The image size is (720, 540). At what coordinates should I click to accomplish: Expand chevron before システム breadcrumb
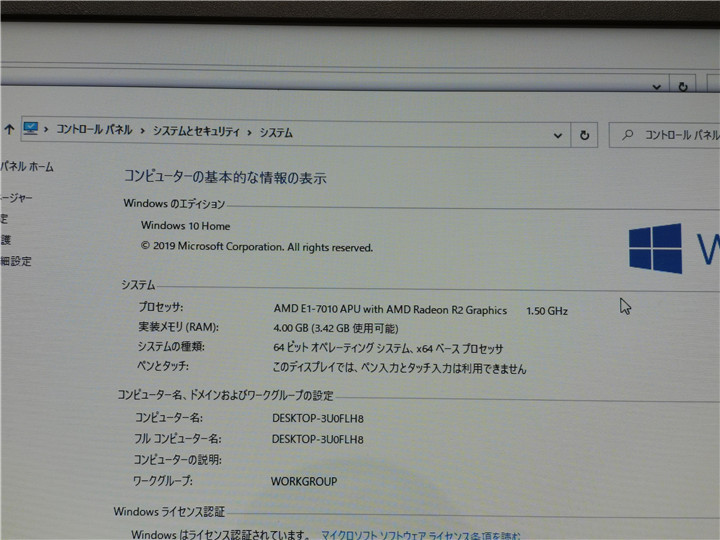coord(249,132)
